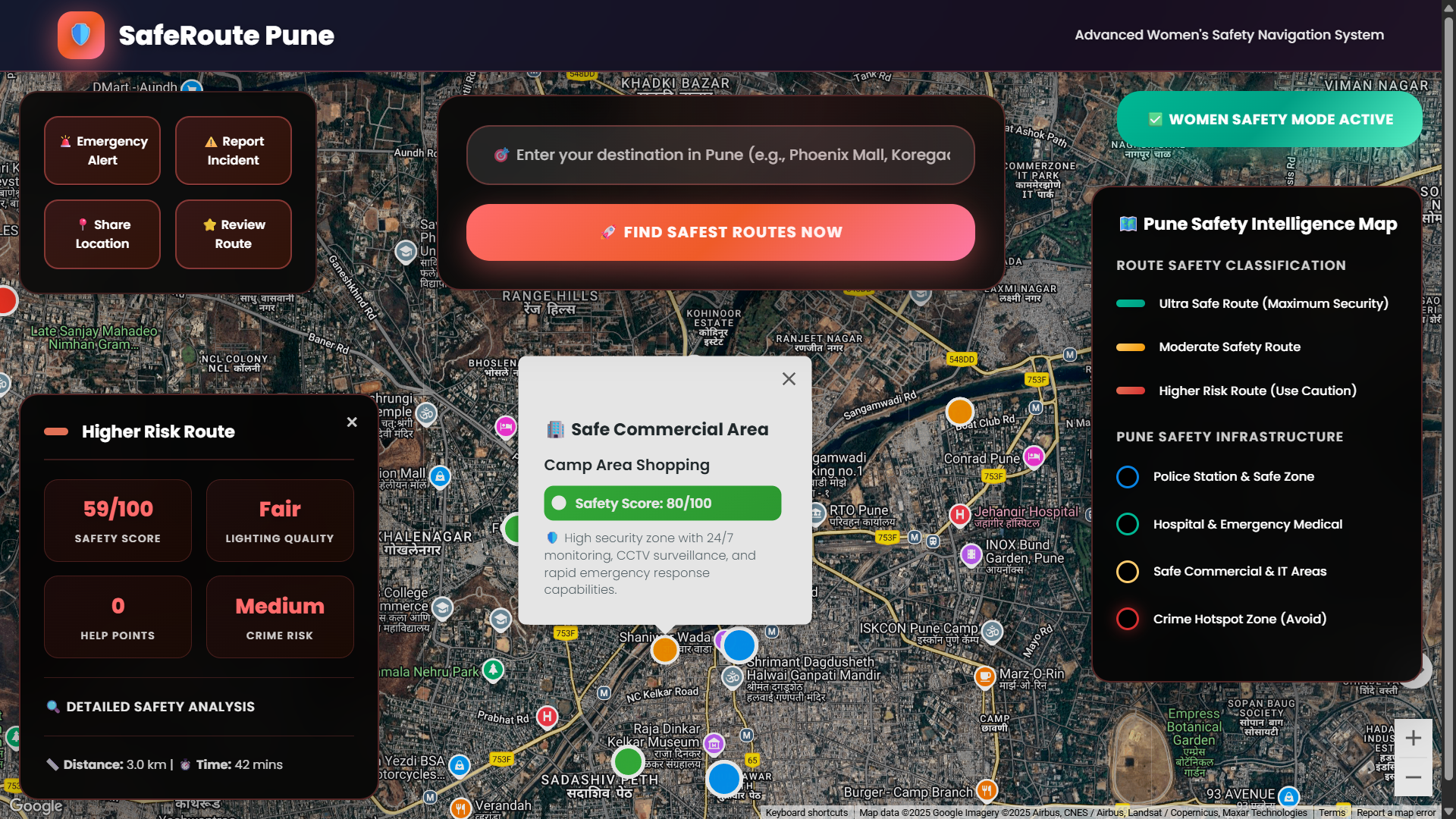Click Conrad Pune pink hotel marker

pyautogui.click(x=1033, y=457)
